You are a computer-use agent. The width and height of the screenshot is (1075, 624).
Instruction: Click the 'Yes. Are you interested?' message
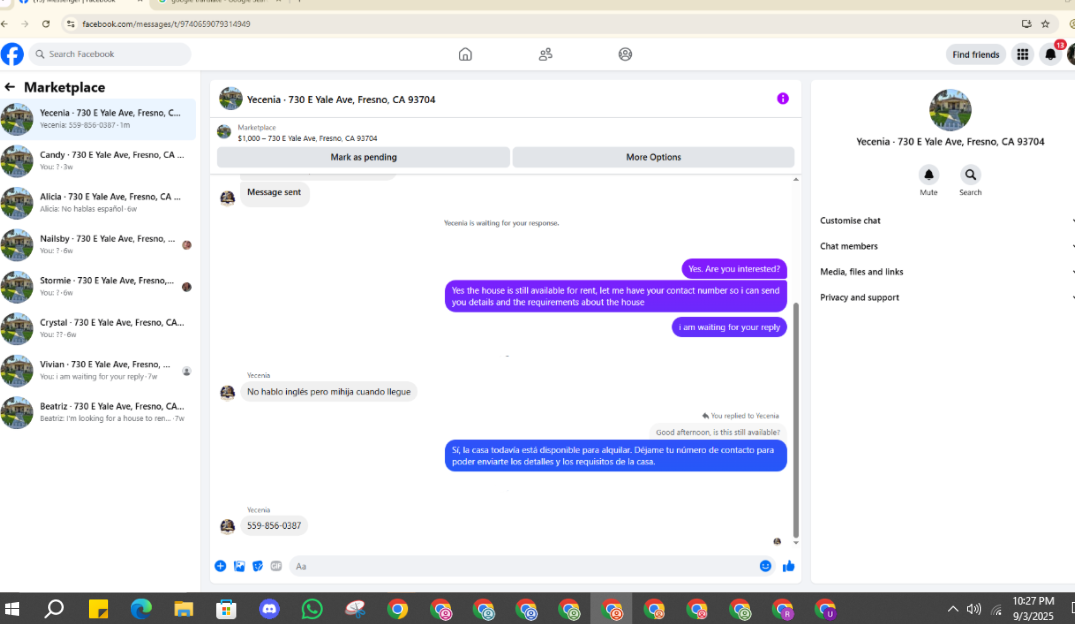pyautogui.click(x=734, y=269)
